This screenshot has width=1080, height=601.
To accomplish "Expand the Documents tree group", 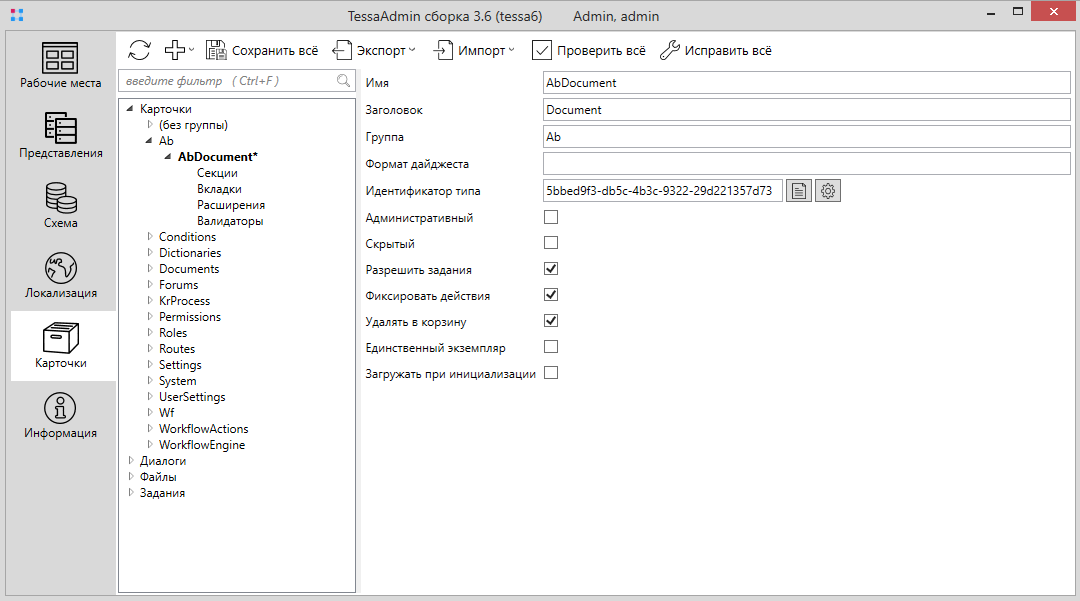I will [151, 269].
